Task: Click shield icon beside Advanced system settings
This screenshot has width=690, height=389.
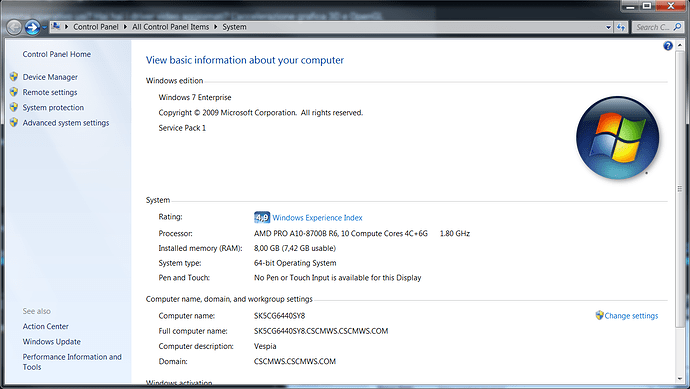Action: point(14,122)
